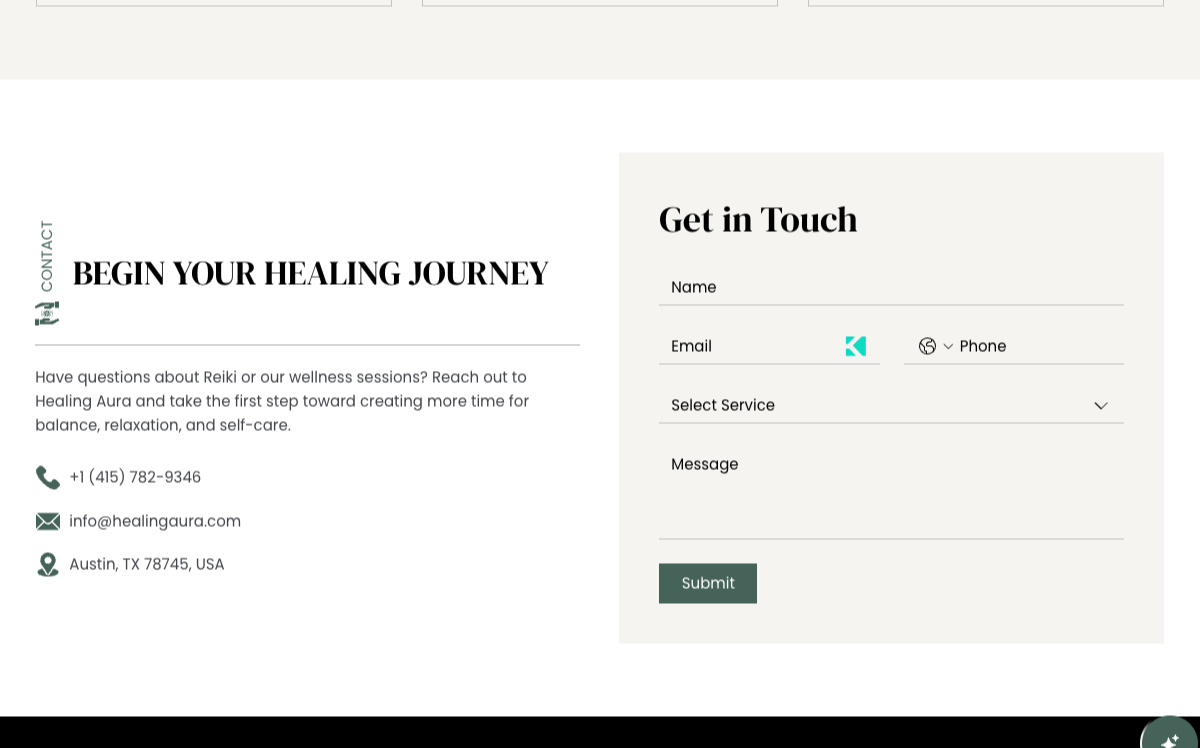This screenshot has width=1200, height=748.
Task: Click the vertical CONTACT label
Action: tap(47, 256)
